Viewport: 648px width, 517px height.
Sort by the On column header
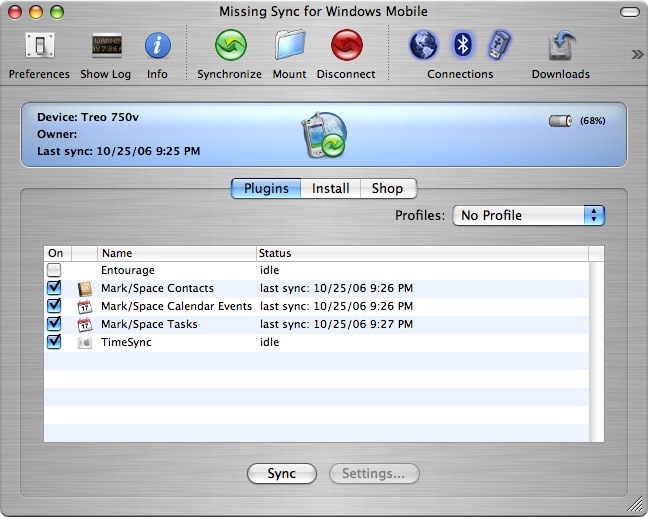(x=57, y=253)
